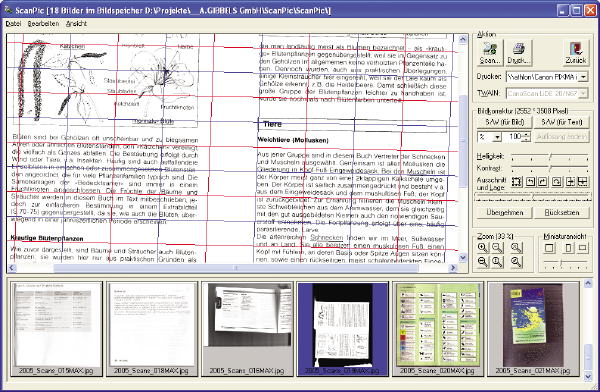600x392 pixels.
Task: Select thumbnail 2005_Scans_015MAX.jpg
Action: (x=56, y=330)
